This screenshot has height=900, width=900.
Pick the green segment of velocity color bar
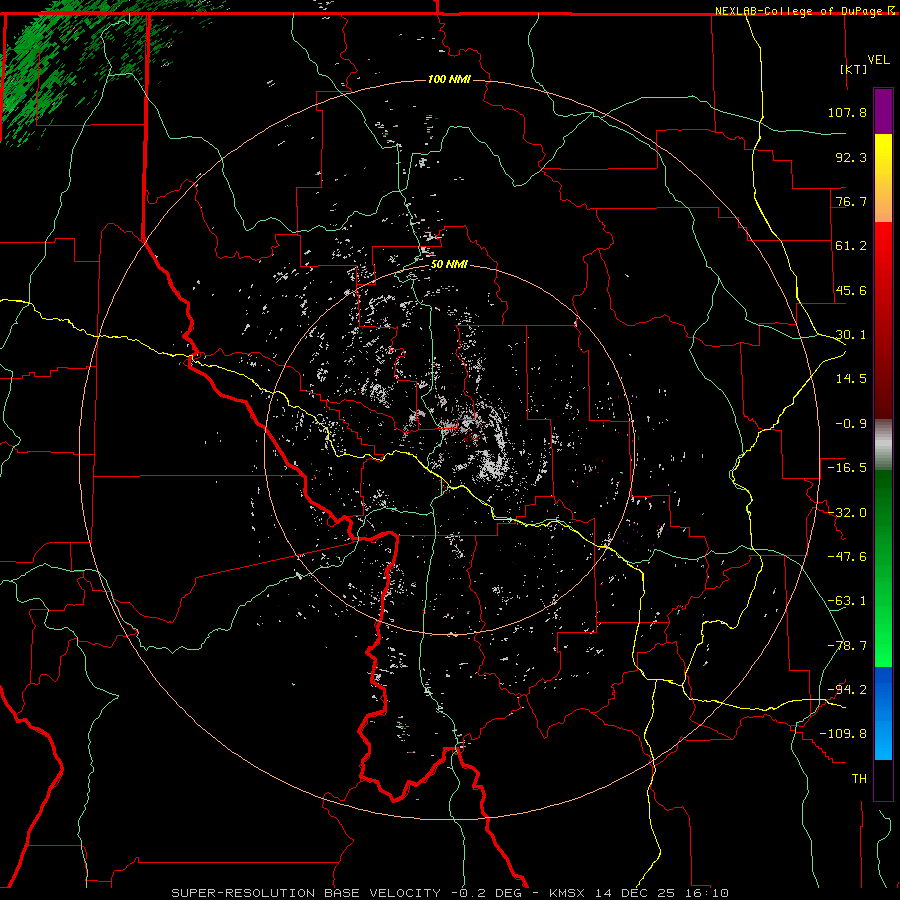point(883,568)
